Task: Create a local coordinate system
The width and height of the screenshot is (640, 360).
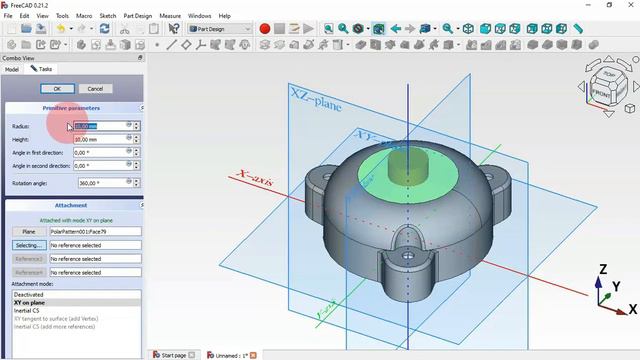Action: click(x=200, y=44)
